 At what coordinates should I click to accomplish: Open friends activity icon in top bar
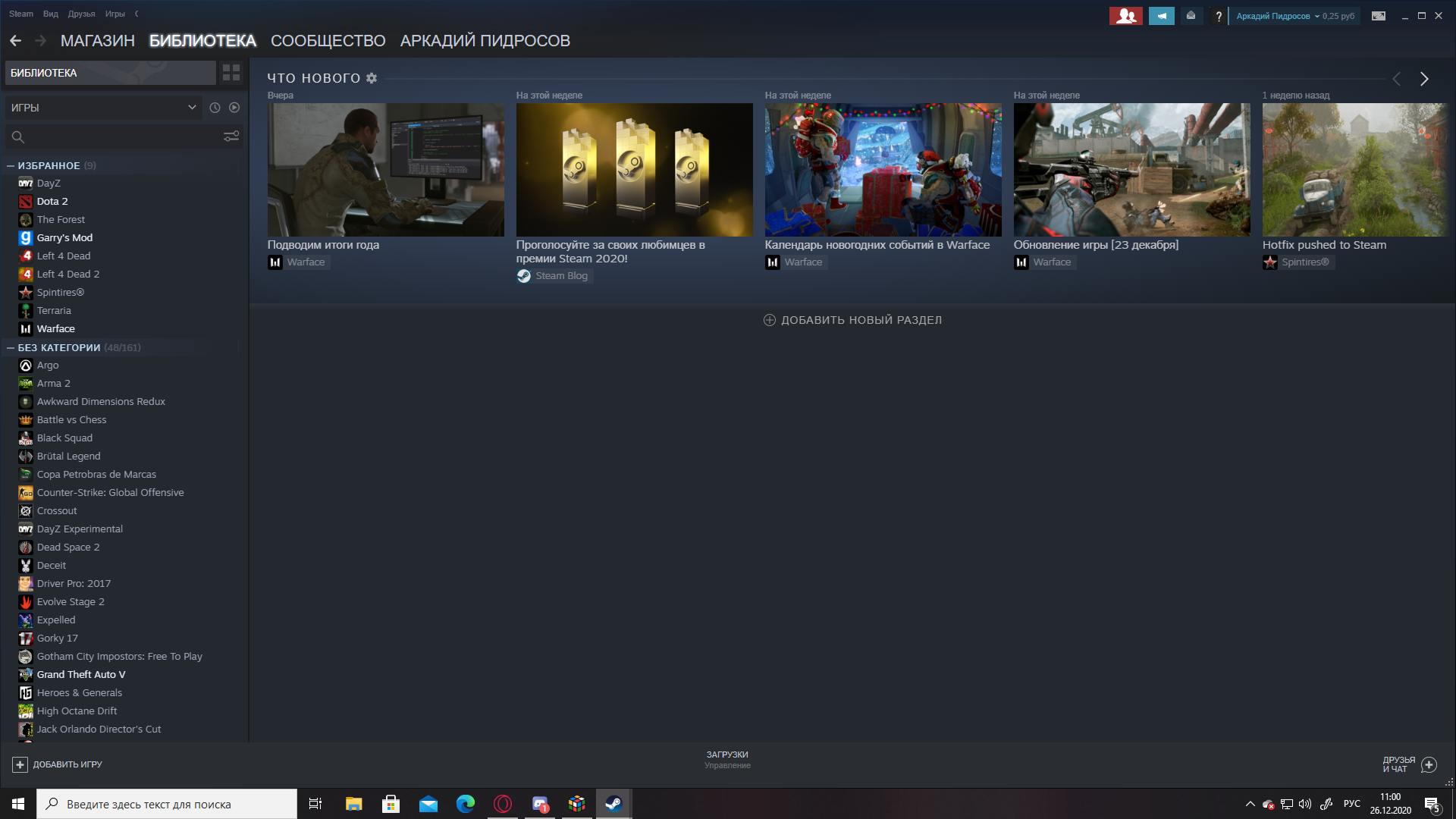coord(1125,16)
